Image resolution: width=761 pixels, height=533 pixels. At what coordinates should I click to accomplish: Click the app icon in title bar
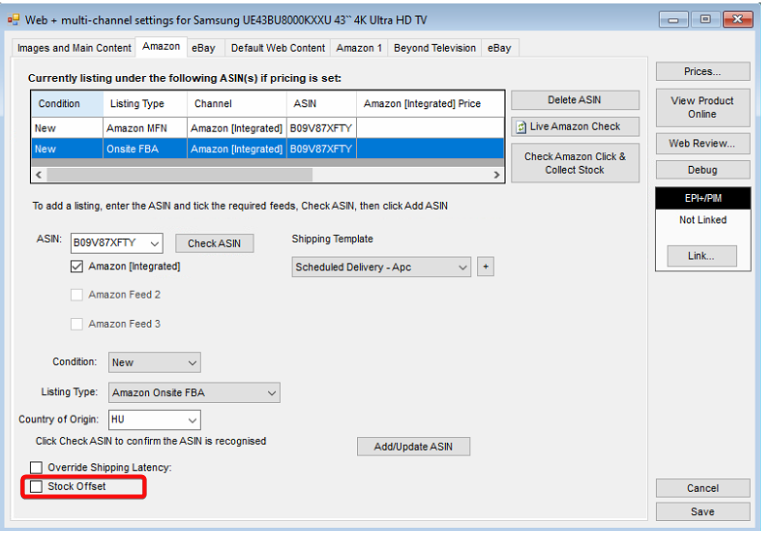pos(13,19)
